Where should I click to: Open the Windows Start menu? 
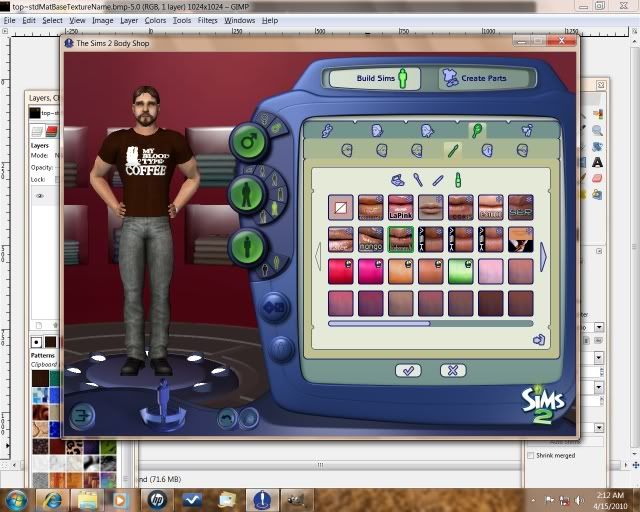16,500
